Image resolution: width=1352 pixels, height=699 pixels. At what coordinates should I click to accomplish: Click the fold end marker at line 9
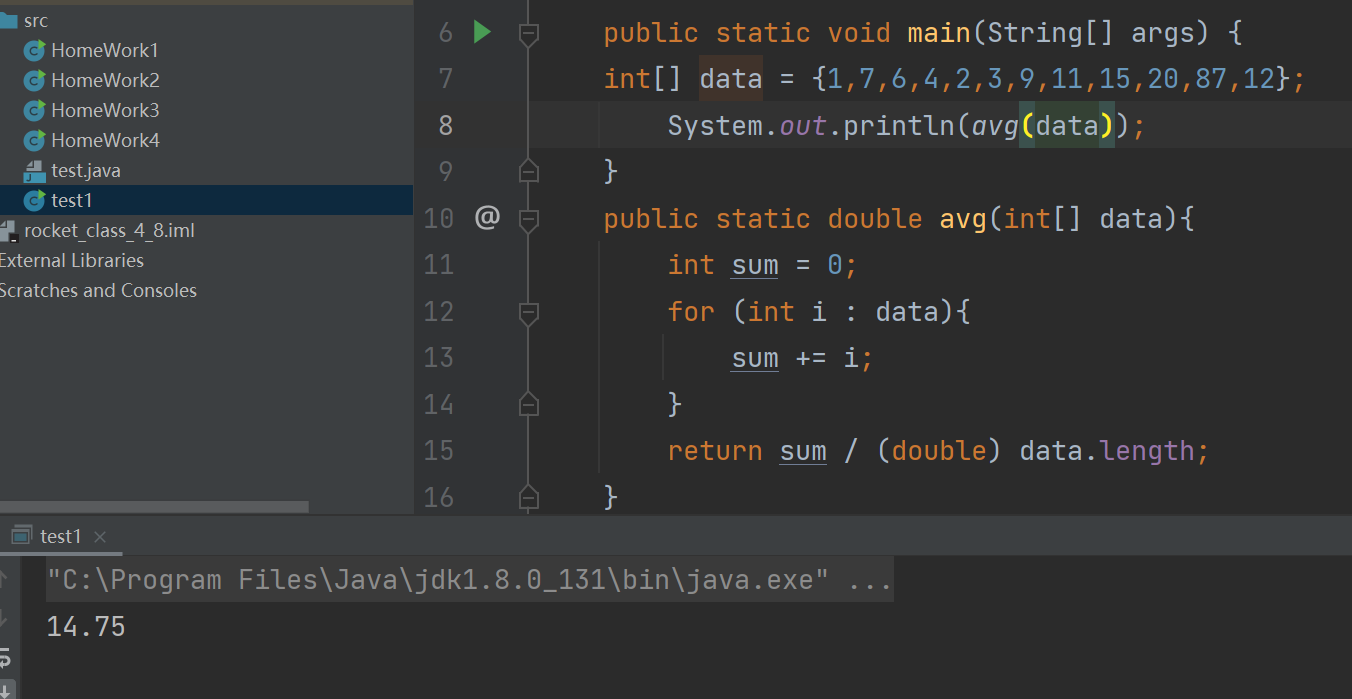tap(529, 171)
